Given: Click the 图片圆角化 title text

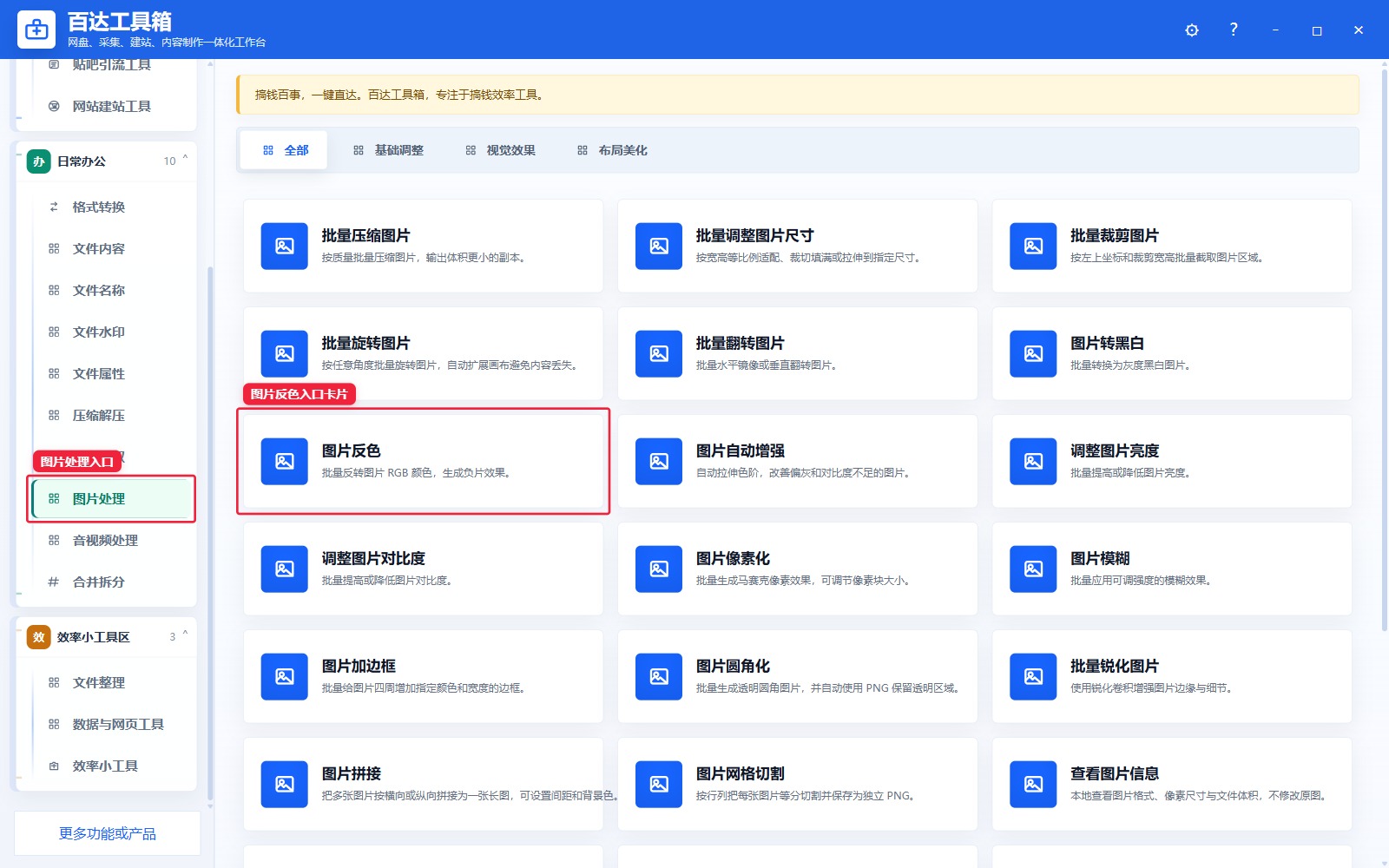Looking at the screenshot, I should (733, 666).
